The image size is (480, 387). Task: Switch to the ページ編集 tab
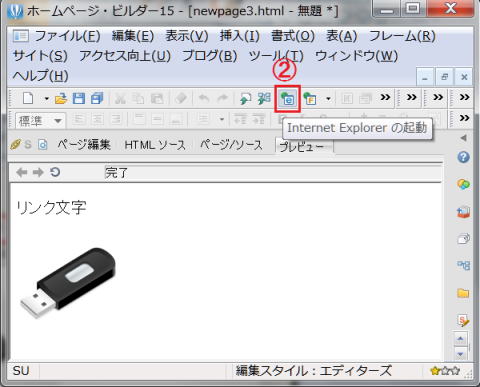(84, 145)
